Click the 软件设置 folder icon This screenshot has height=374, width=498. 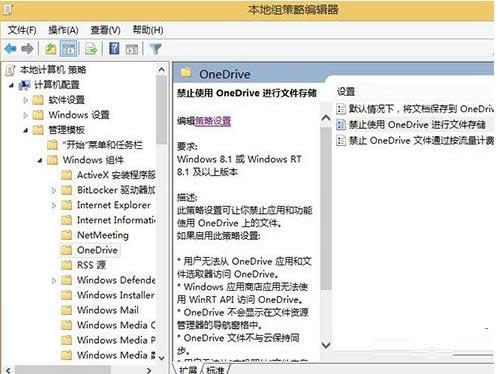38,100
